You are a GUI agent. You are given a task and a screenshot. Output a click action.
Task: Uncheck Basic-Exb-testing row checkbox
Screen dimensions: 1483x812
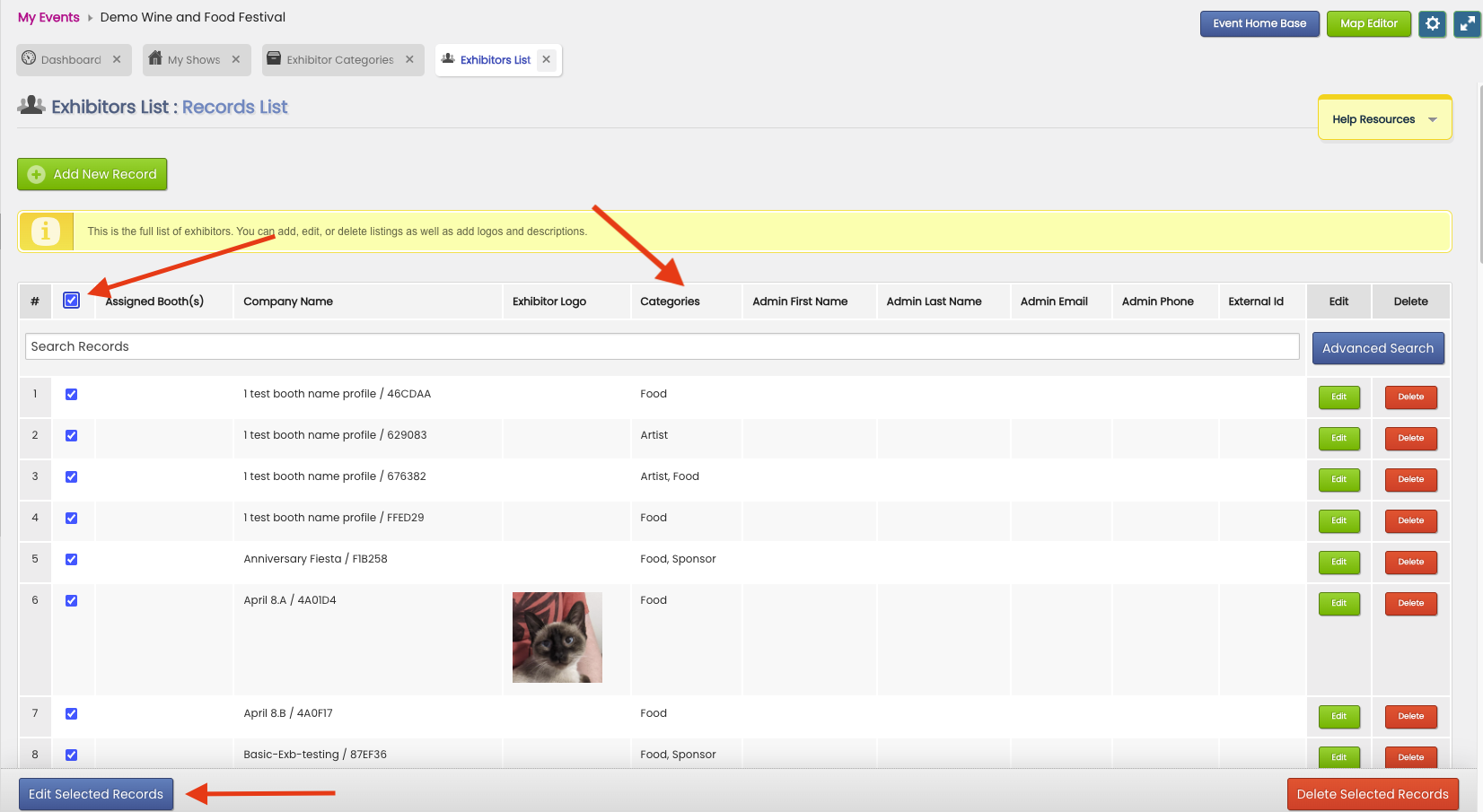[x=72, y=755]
